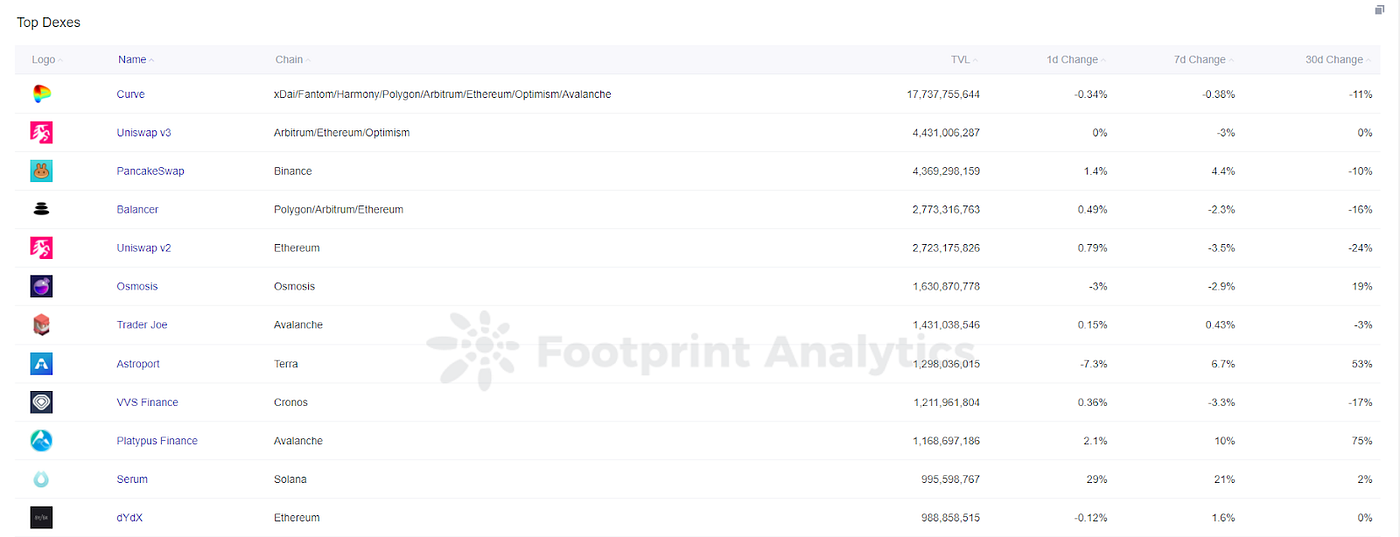Click the Balancer logo icon
The width and height of the screenshot is (1400, 537).
(x=41, y=210)
